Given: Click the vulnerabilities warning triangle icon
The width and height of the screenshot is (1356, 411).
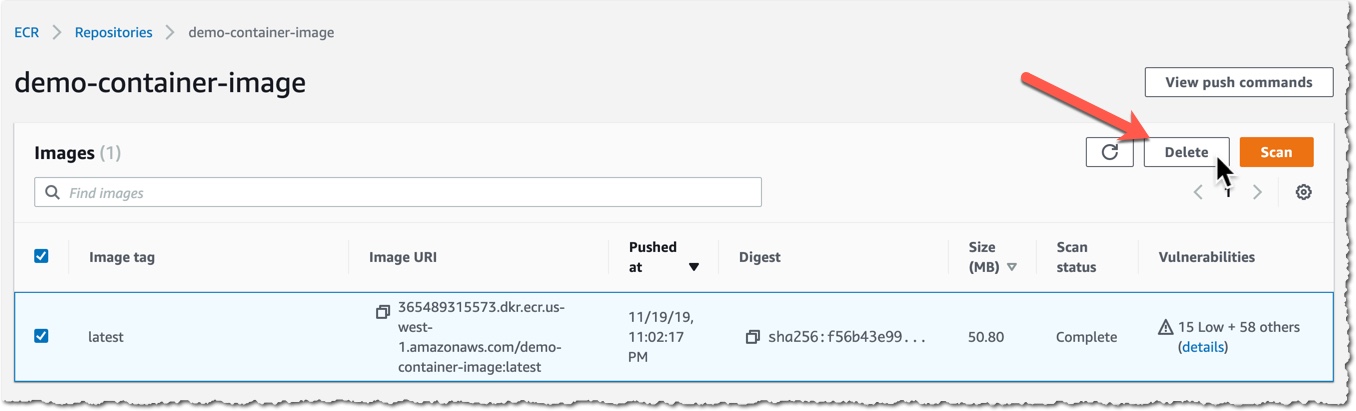Looking at the screenshot, I should tap(1165, 327).
